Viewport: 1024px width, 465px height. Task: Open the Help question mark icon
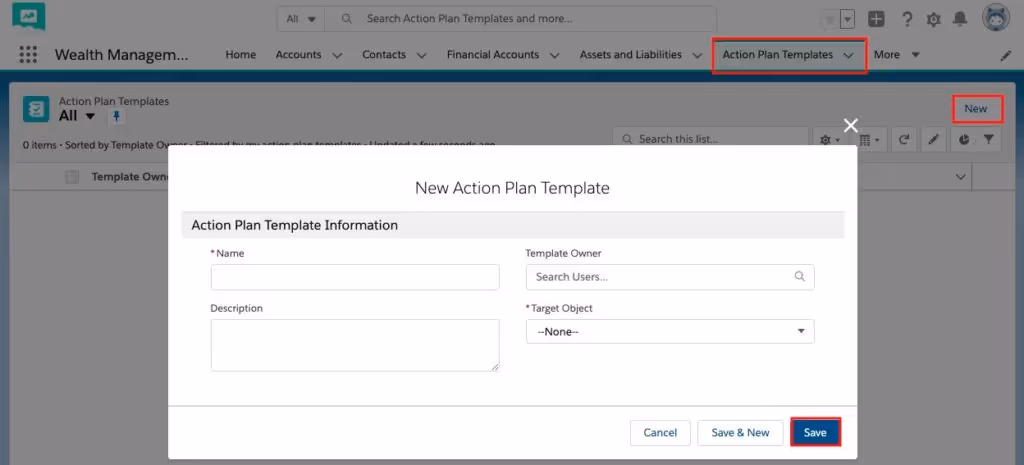(906, 19)
